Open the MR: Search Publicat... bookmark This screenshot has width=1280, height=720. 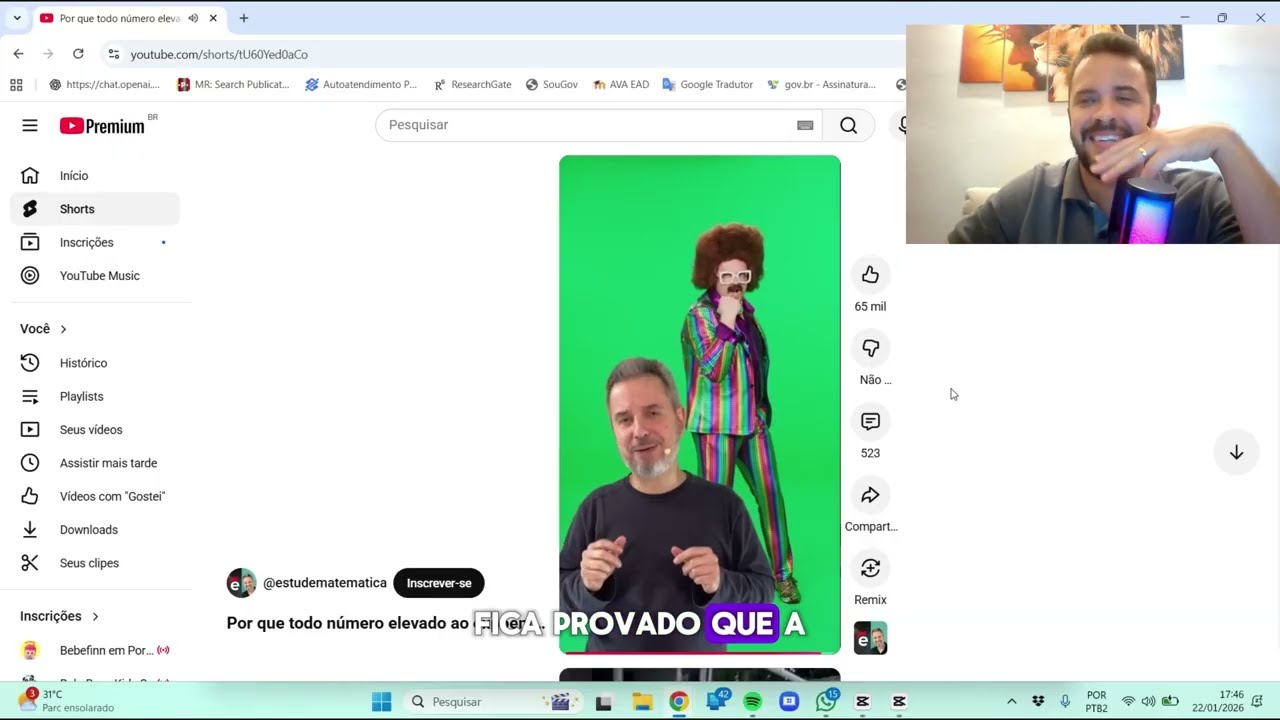pyautogui.click(x=233, y=85)
